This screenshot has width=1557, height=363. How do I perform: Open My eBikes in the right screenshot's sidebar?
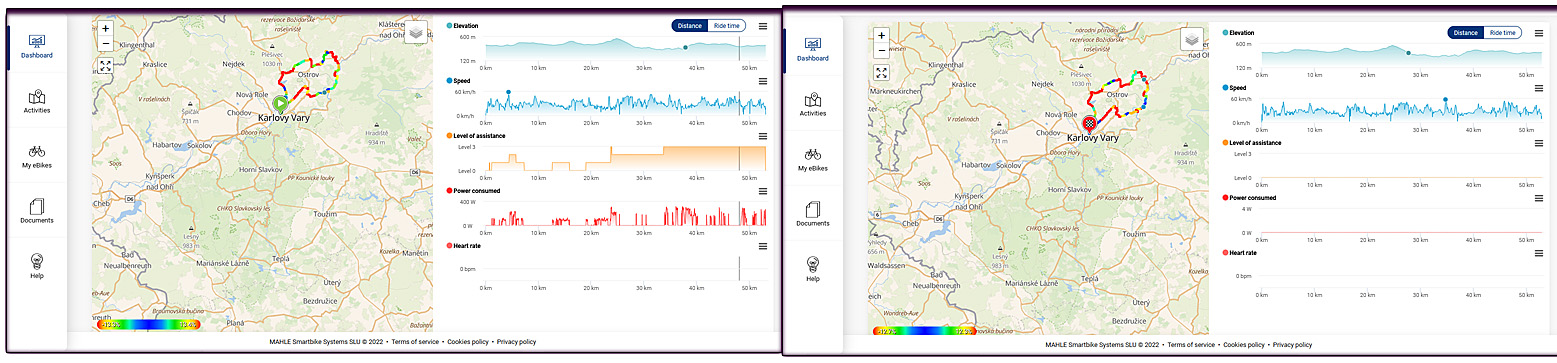coord(812,160)
